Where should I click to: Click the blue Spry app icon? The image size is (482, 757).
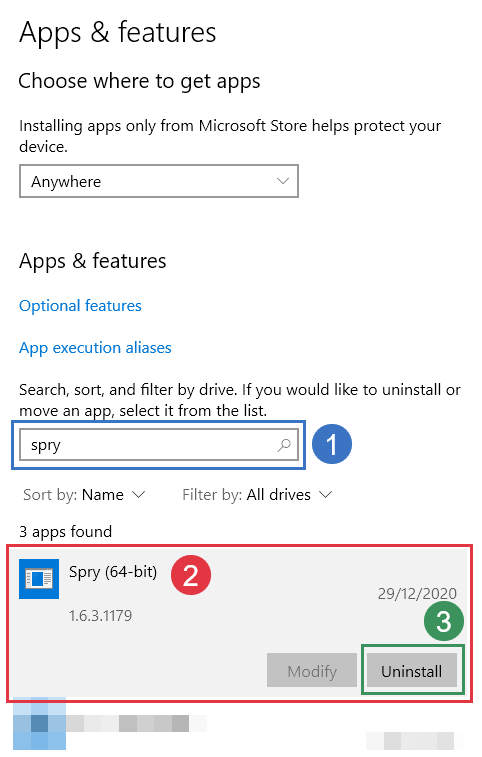point(39,579)
